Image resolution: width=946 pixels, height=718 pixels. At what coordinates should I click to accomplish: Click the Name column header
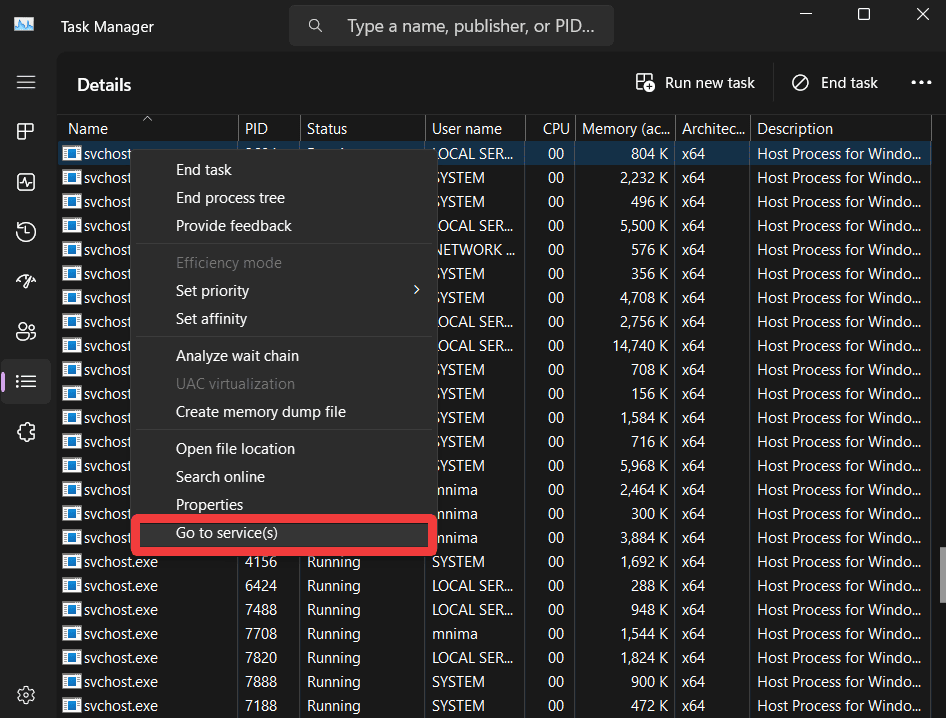88,128
